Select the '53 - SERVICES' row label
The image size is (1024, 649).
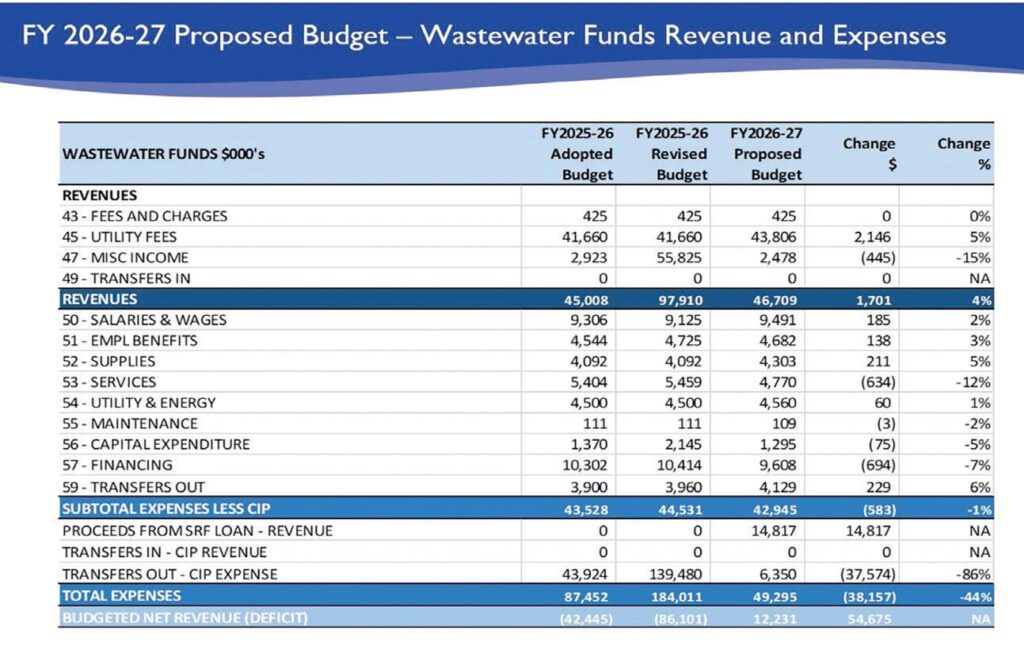pyautogui.click(x=109, y=383)
